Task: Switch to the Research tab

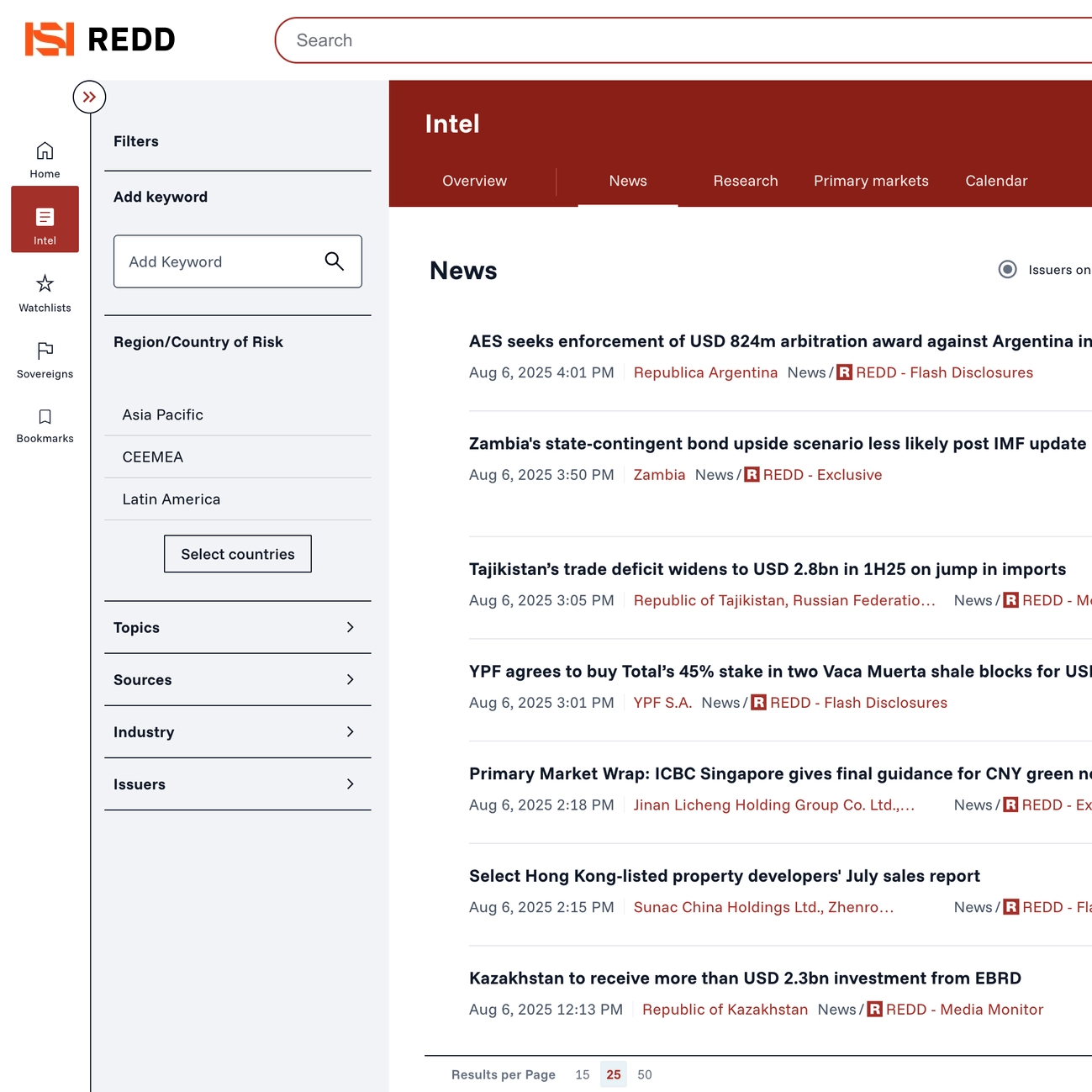Action: (745, 180)
